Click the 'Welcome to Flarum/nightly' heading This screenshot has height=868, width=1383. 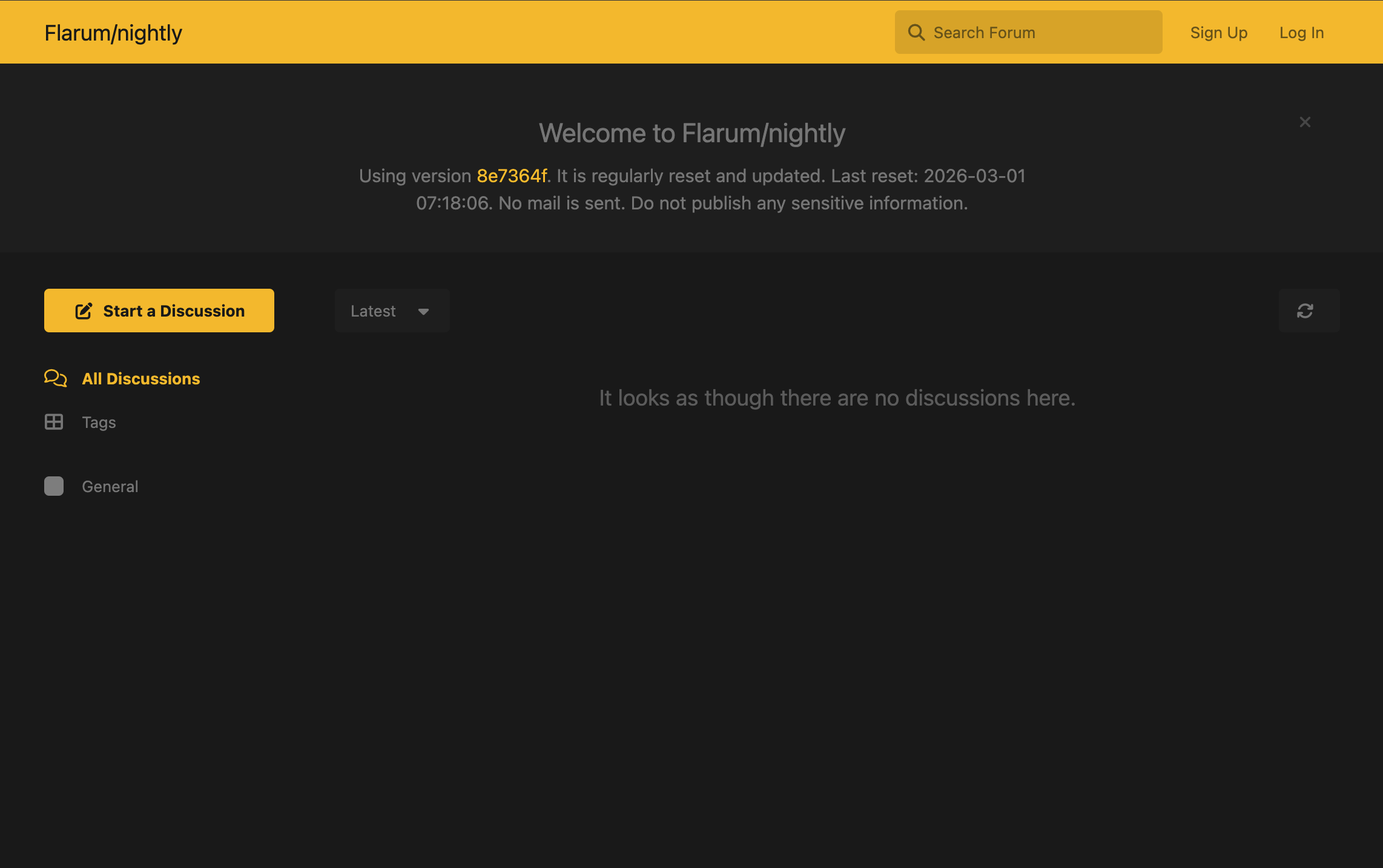click(691, 133)
